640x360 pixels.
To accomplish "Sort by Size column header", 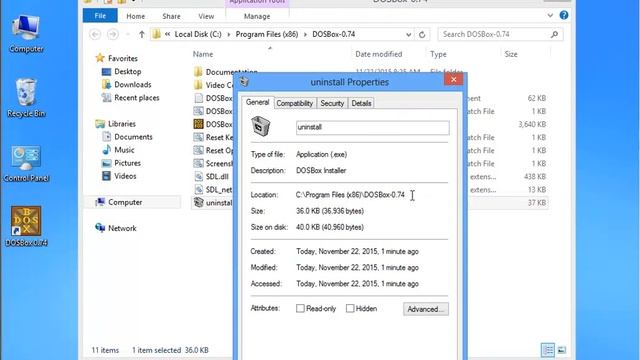I will coord(511,54).
